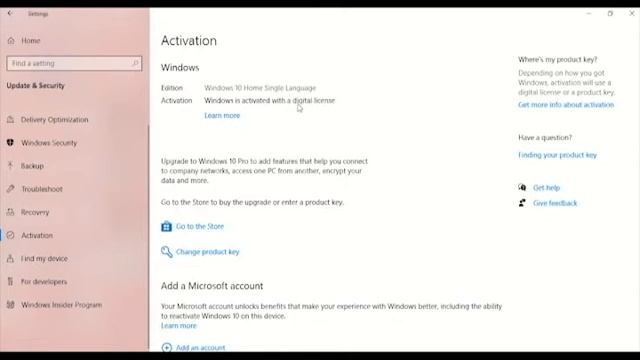Click Give feedback link
This screenshot has height=360, width=640.
tap(555, 203)
